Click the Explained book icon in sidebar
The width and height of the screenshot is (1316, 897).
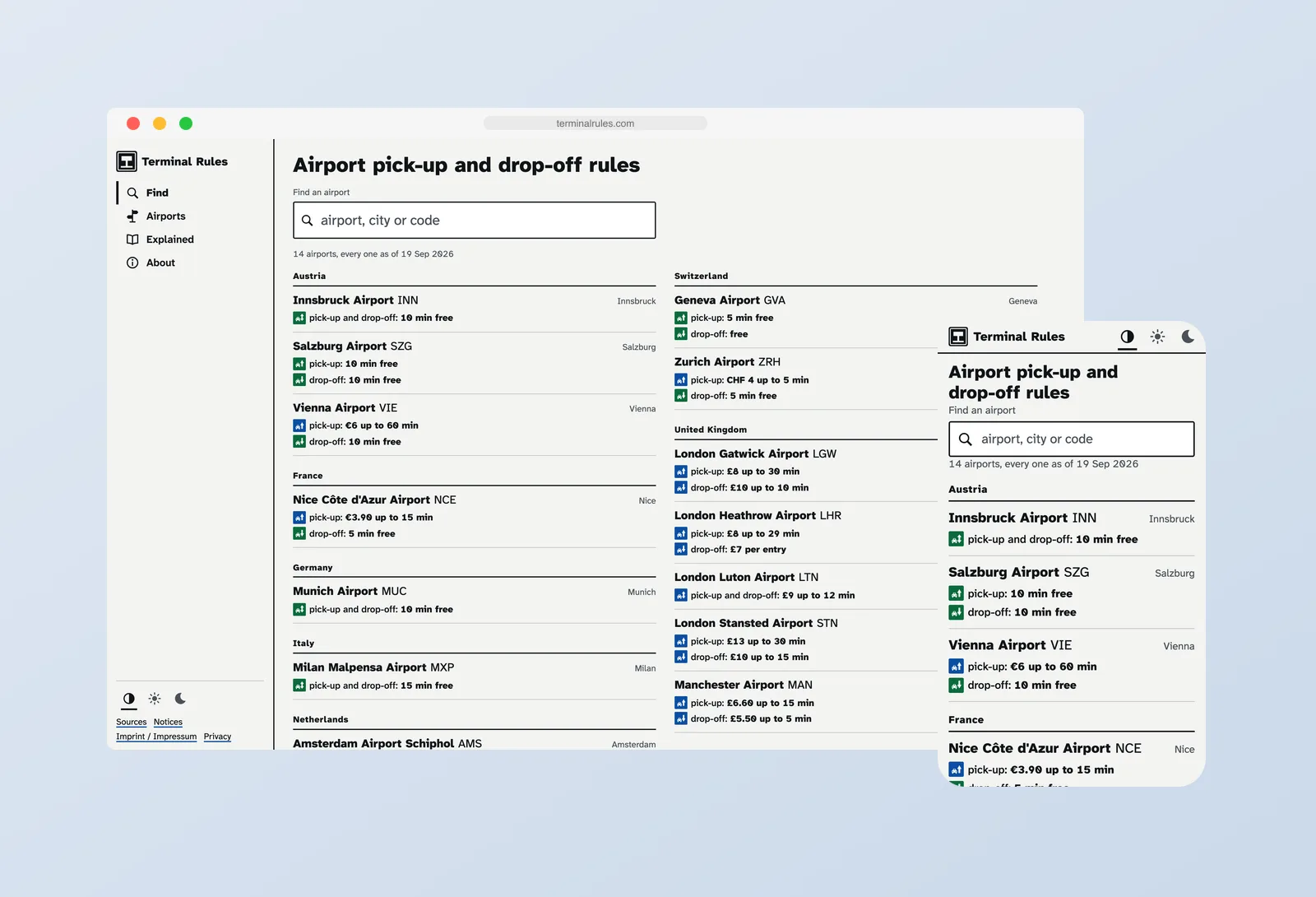(x=132, y=239)
